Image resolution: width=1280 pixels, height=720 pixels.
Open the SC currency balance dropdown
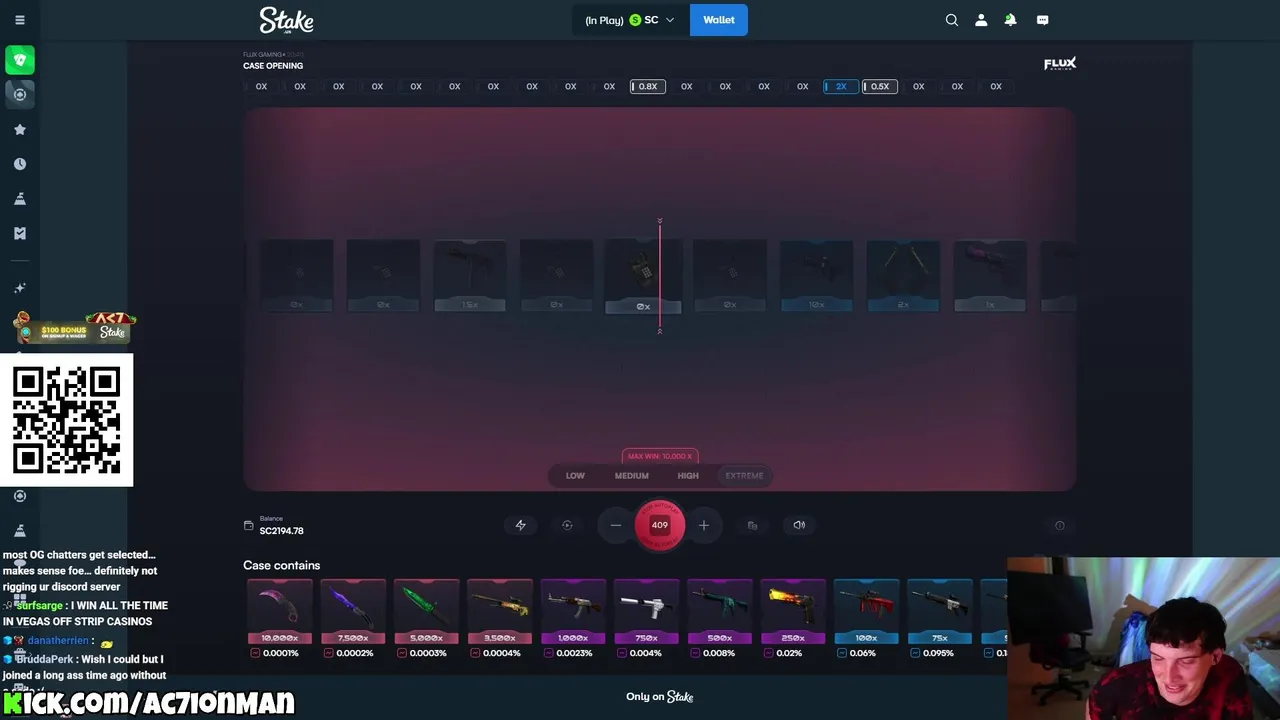coord(630,20)
